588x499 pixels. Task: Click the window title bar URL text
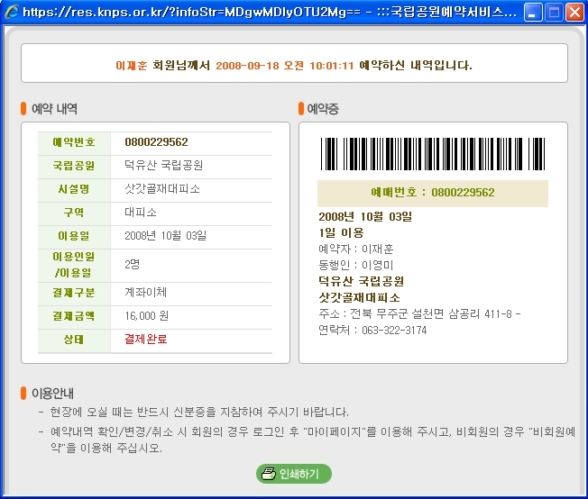[191, 12]
